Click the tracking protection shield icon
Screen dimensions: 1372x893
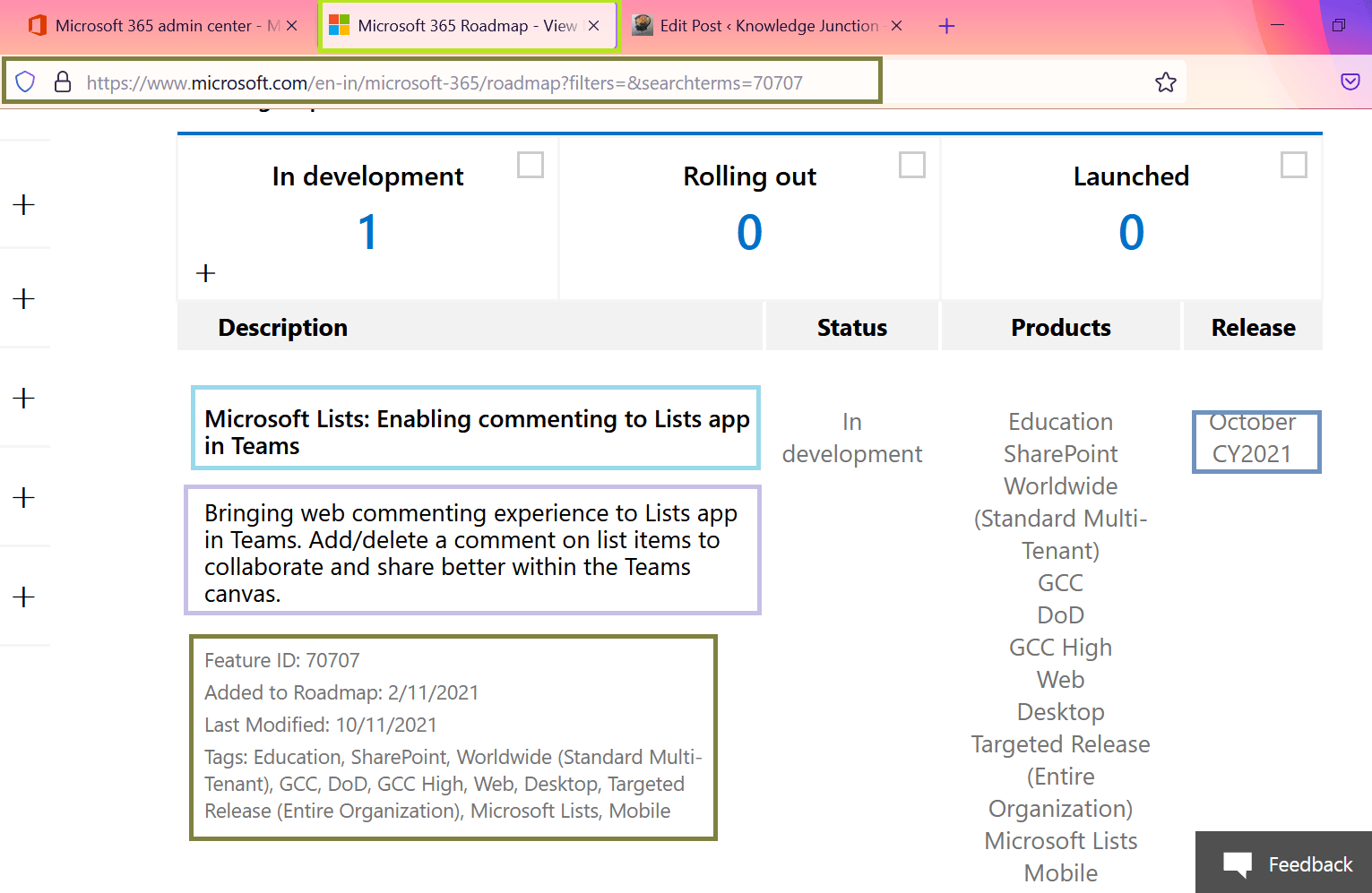[x=26, y=82]
